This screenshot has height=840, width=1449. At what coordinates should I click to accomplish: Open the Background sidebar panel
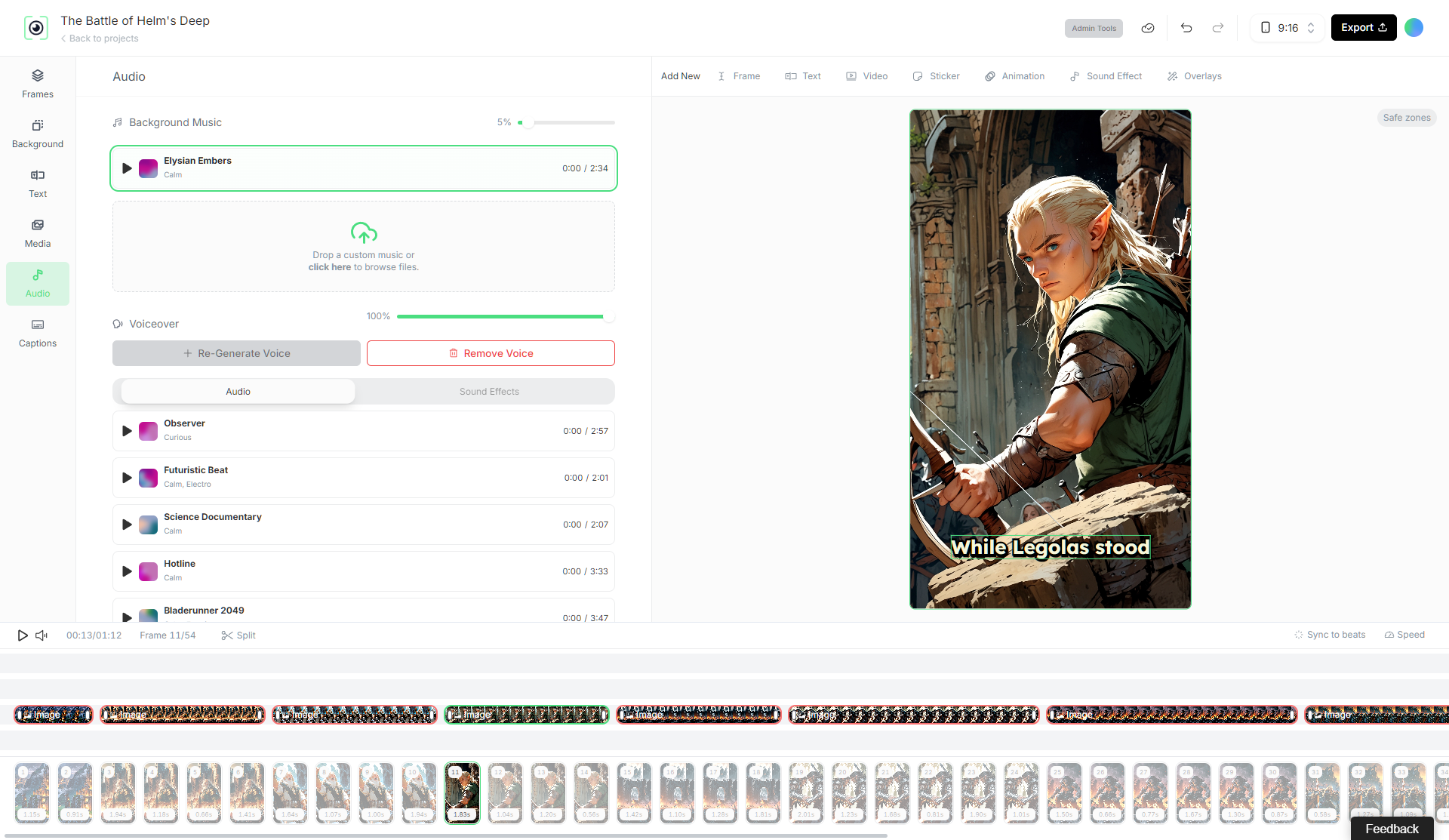(x=37, y=134)
